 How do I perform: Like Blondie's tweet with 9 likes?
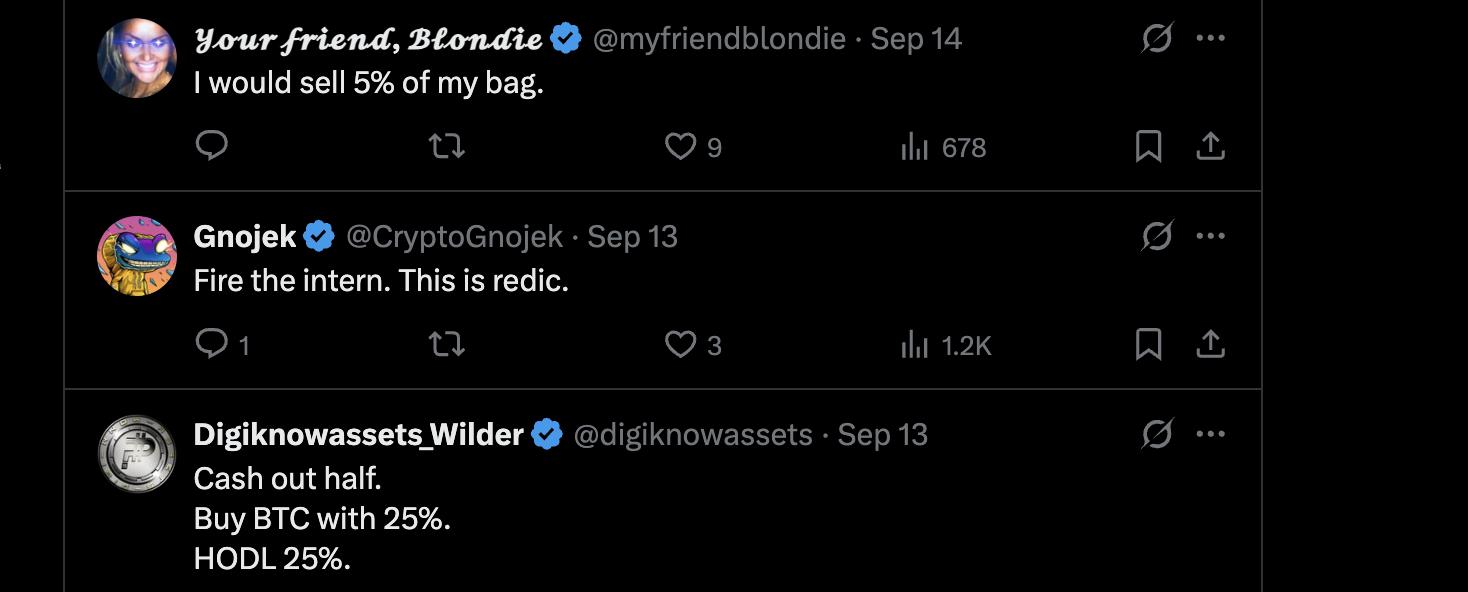point(680,147)
